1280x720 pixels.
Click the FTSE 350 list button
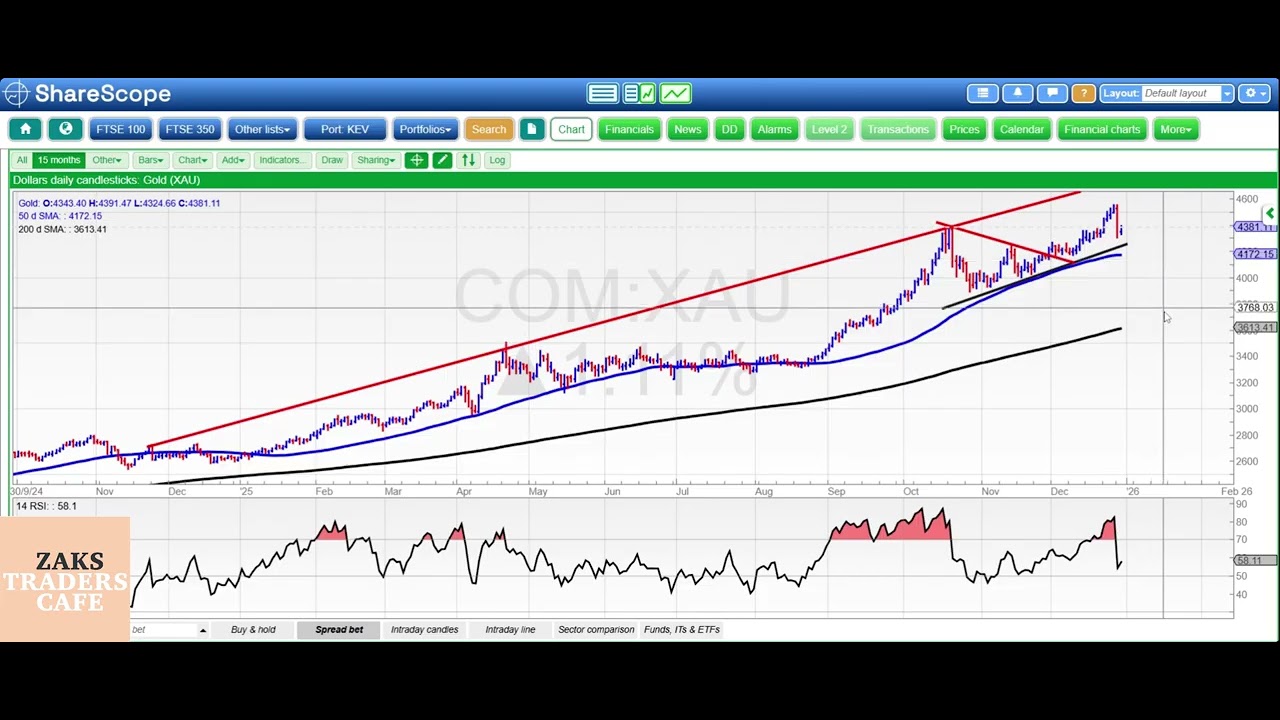pos(189,129)
